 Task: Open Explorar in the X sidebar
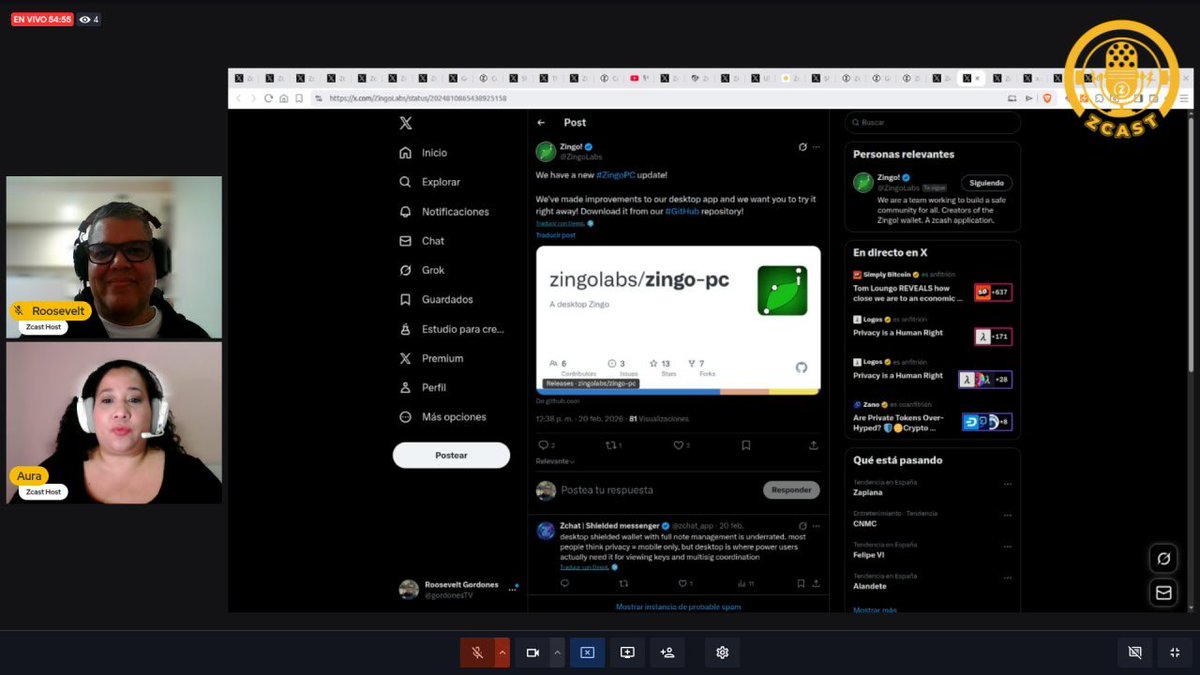click(x=430, y=182)
